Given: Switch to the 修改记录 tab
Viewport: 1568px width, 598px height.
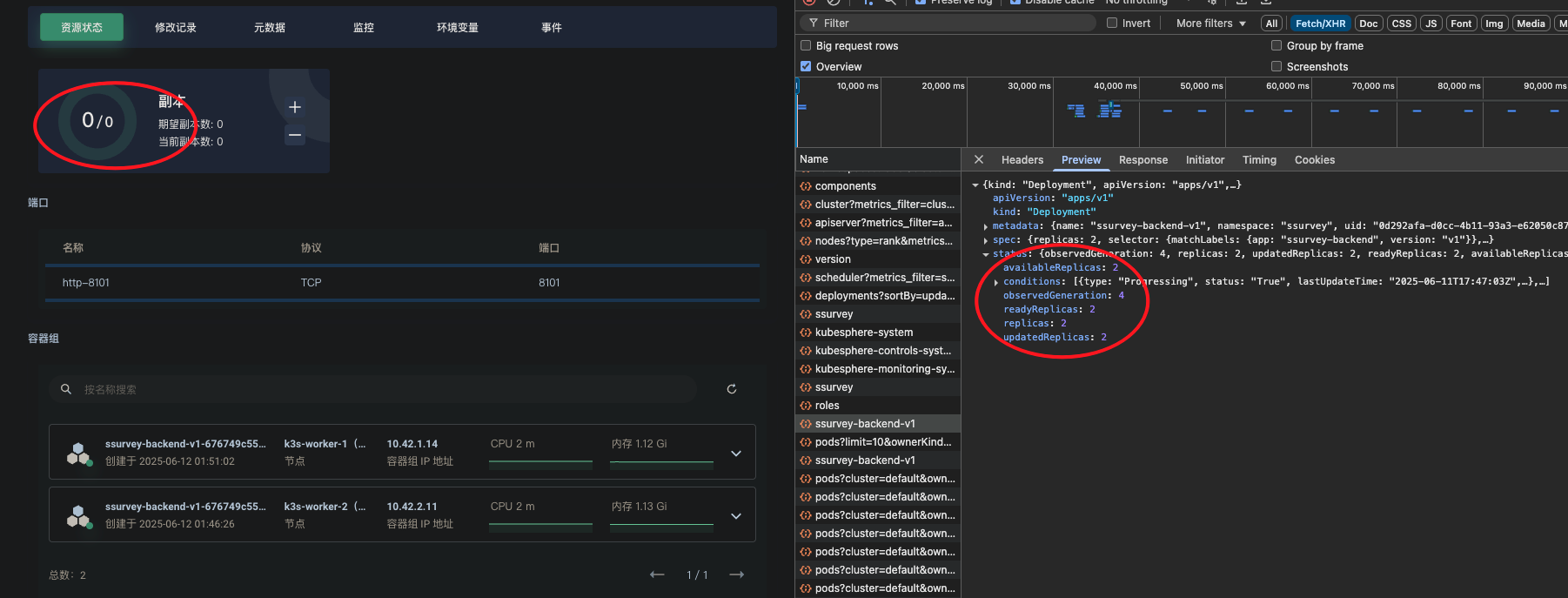Looking at the screenshot, I should point(176,28).
